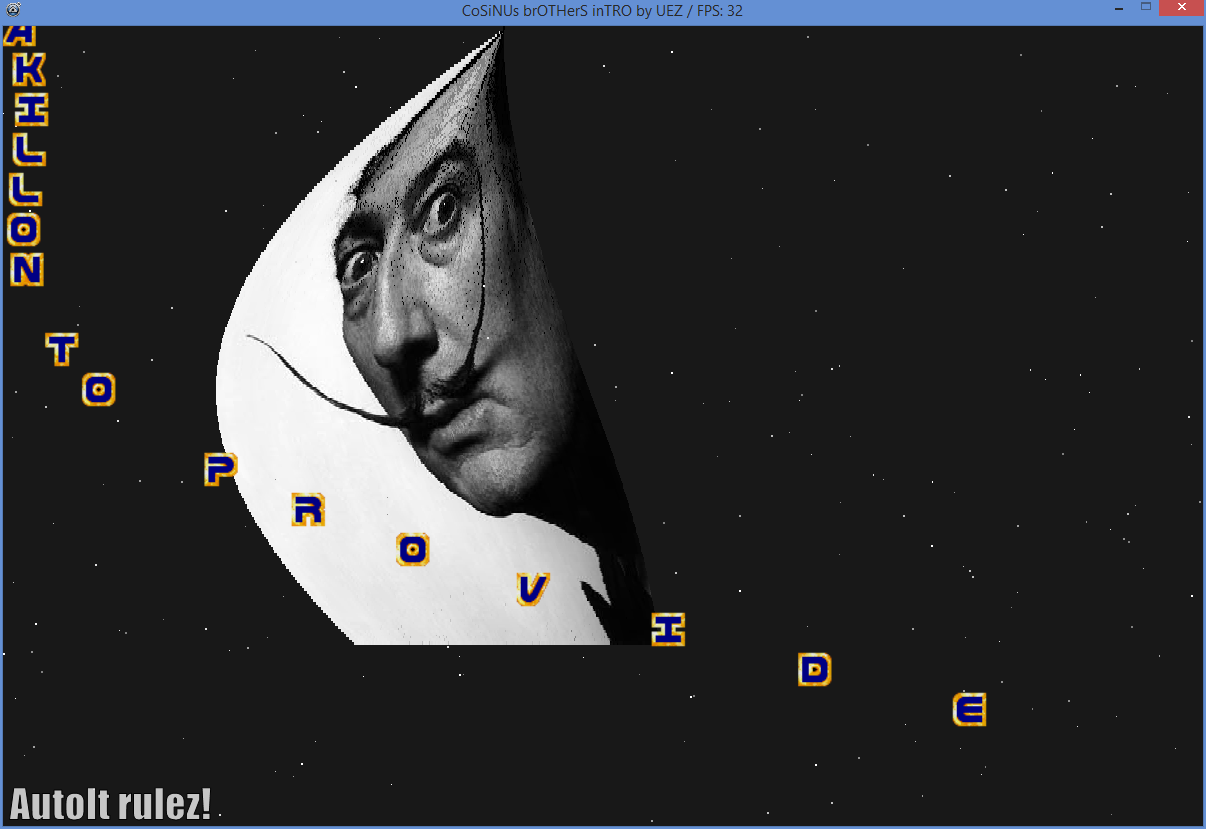Select the scrolling letter E
This screenshot has height=829, width=1206.
coord(969,710)
